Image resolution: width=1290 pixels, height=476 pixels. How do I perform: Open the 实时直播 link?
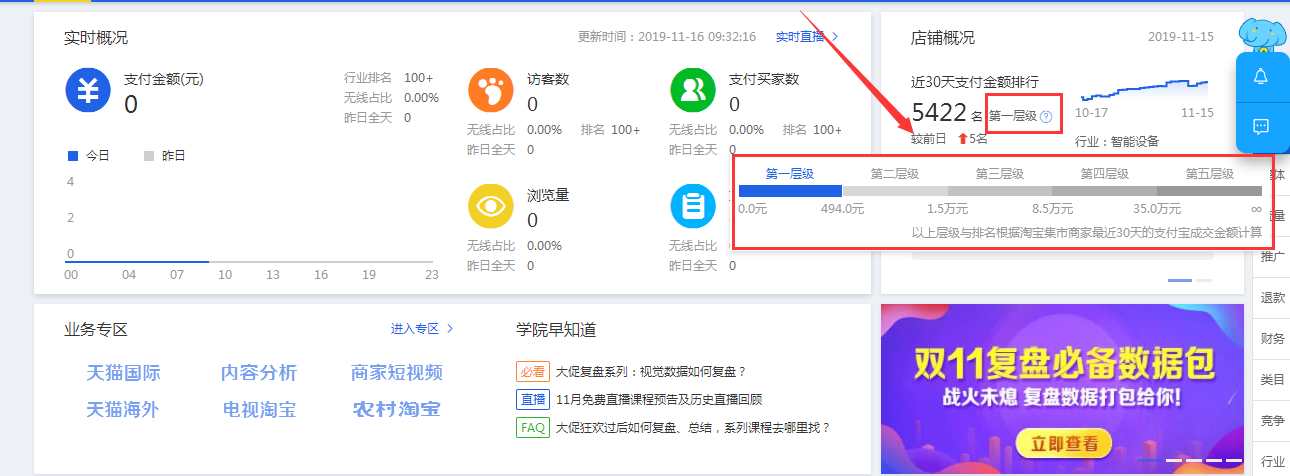pos(800,37)
